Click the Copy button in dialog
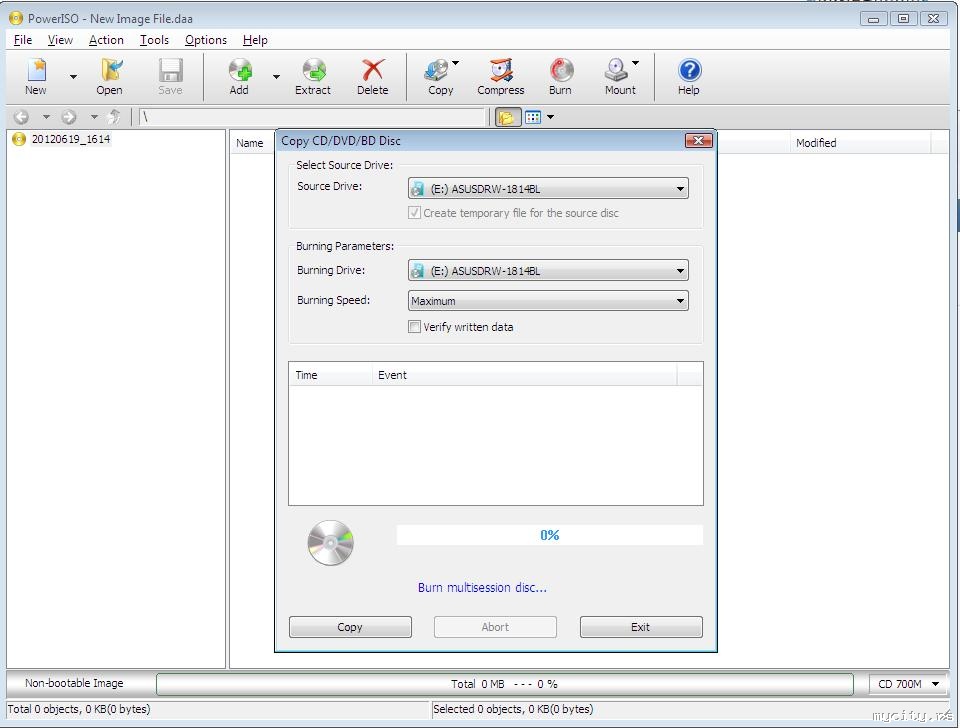This screenshot has height=728, width=960. point(350,627)
